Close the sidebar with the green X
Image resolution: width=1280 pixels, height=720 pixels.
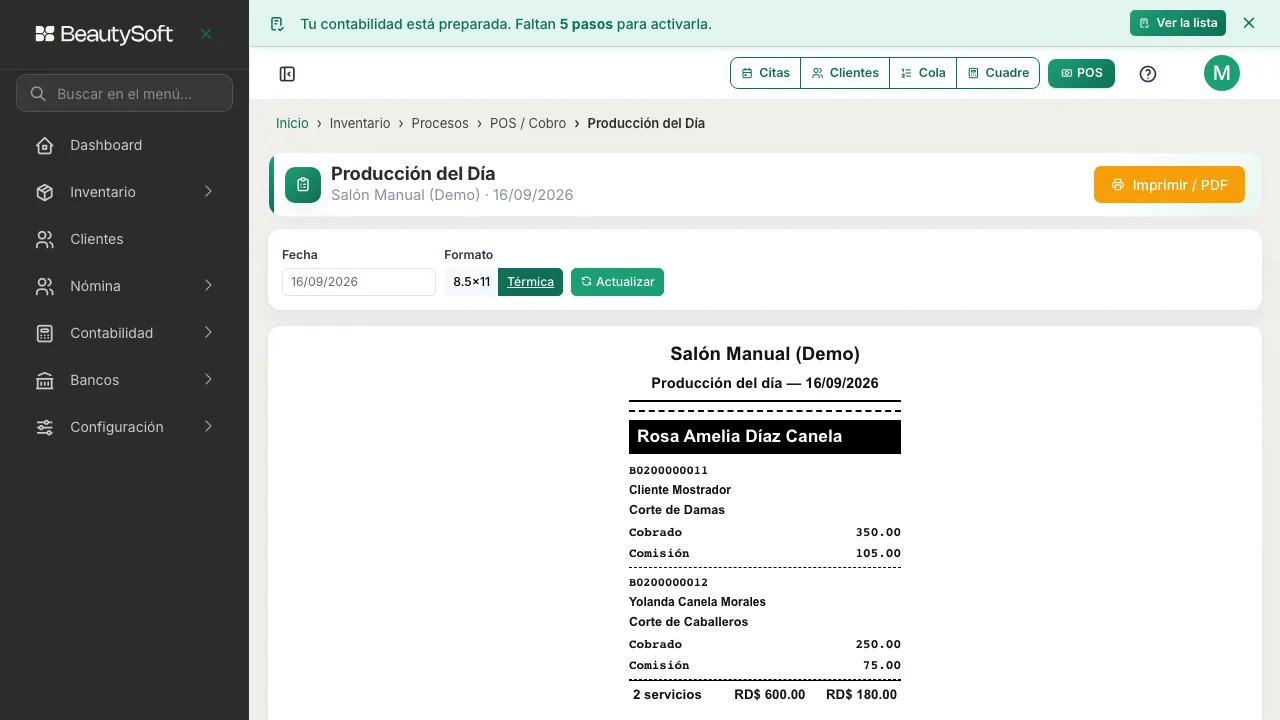pyautogui.click(x=206, y=34)
